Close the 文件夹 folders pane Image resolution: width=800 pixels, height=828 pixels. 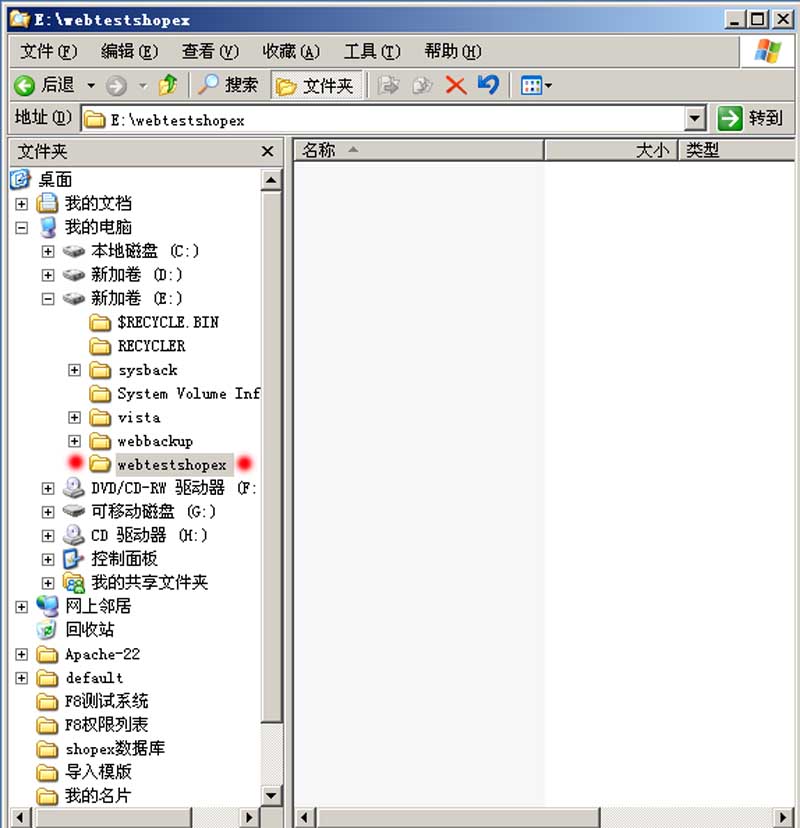pyautogui.click(x=268, y=152)
